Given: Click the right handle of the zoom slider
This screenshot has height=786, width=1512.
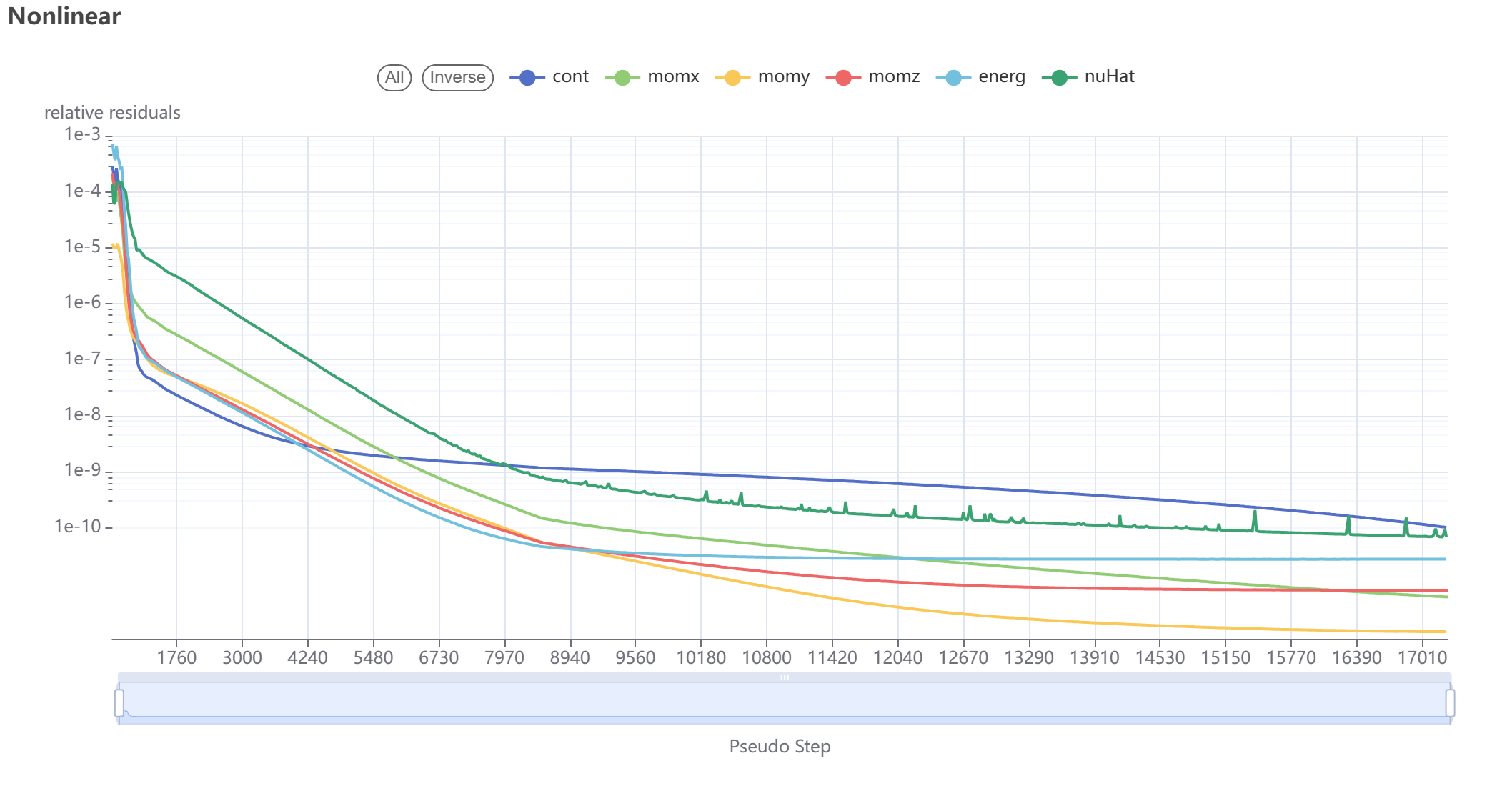Looking at the screenshot, I should [x=1450, y=702].
